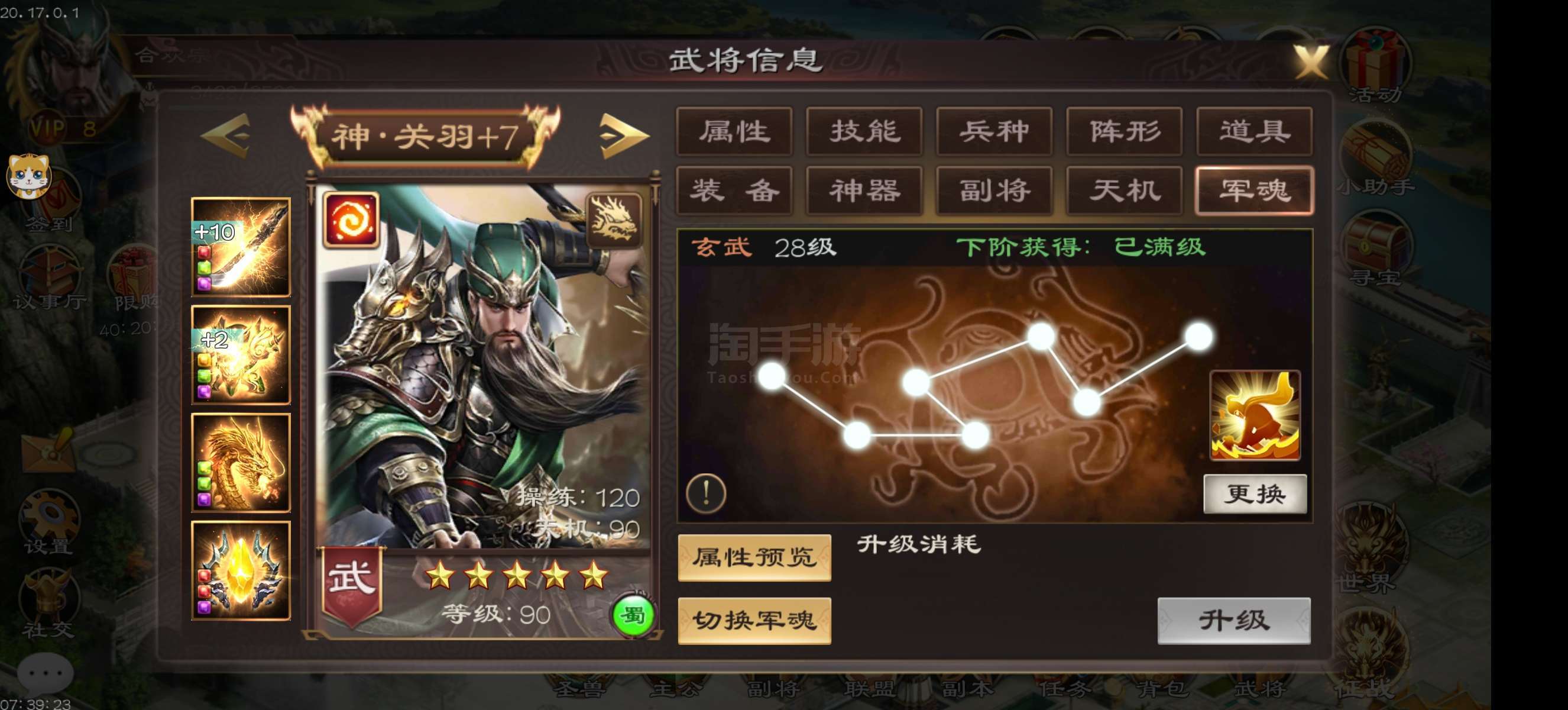Open the +2 golden armor equipment slot
Viewport: 1568px width, 710px height.
pyautogui.click(x=241, y=355)
